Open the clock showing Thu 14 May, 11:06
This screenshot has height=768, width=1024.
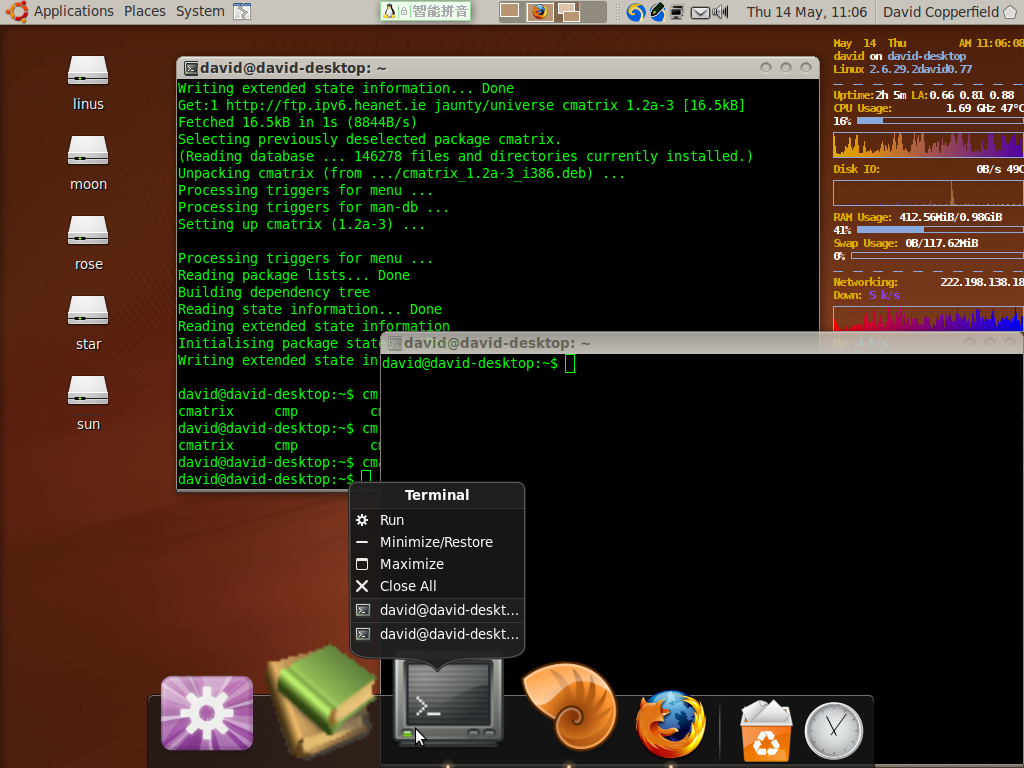(807, 12)
